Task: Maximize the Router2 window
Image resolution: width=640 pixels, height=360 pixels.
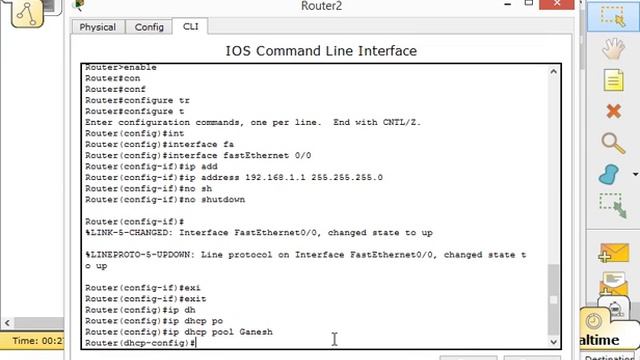Action: (529, 3)
